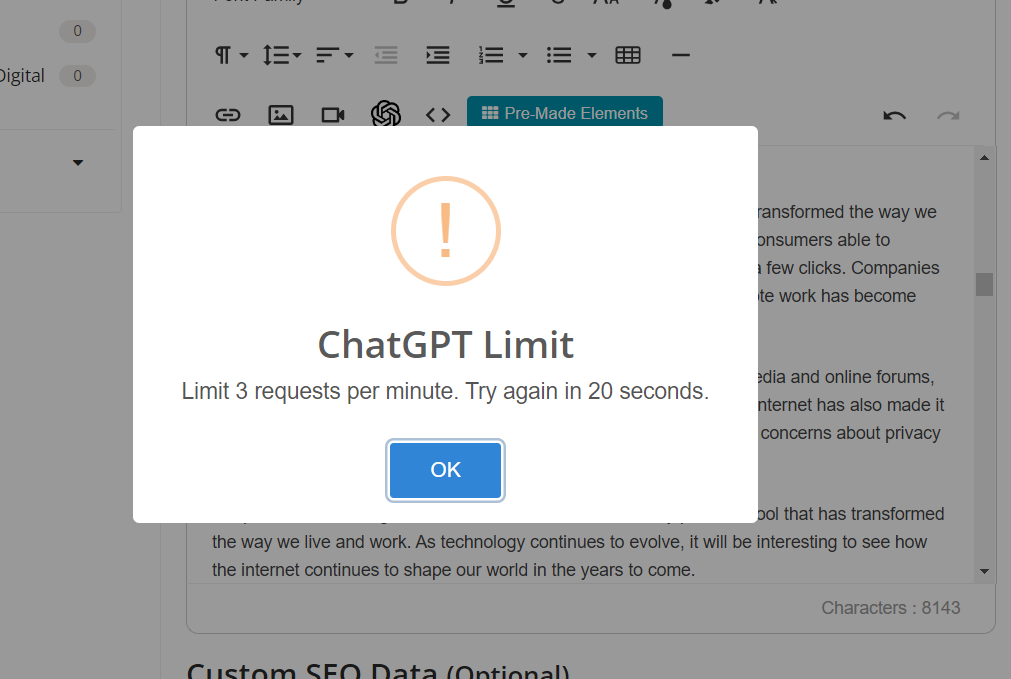Click the insert link icon

[x=228, y=115]
